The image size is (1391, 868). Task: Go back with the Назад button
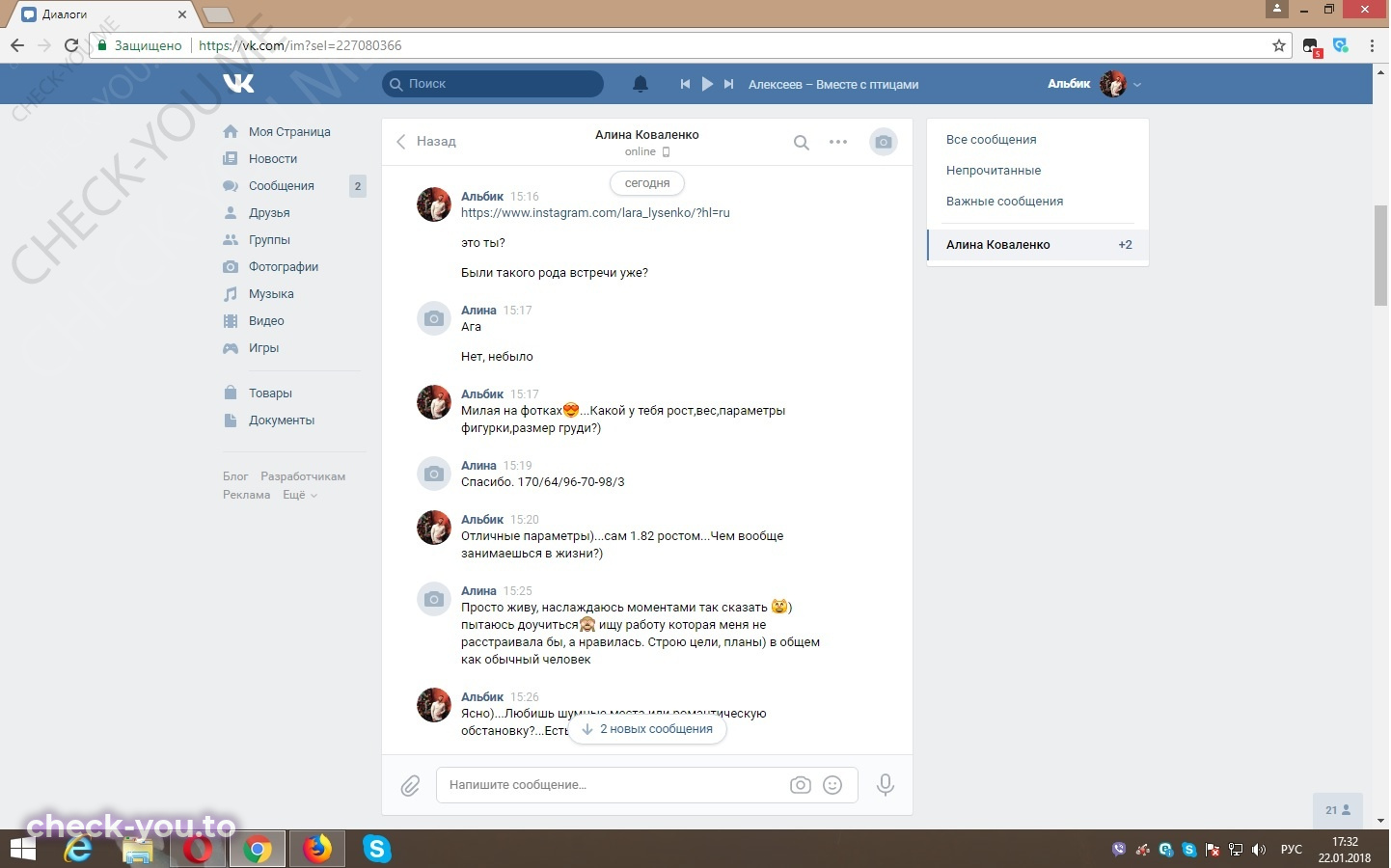pyautogui.click(x=425, y=141)
